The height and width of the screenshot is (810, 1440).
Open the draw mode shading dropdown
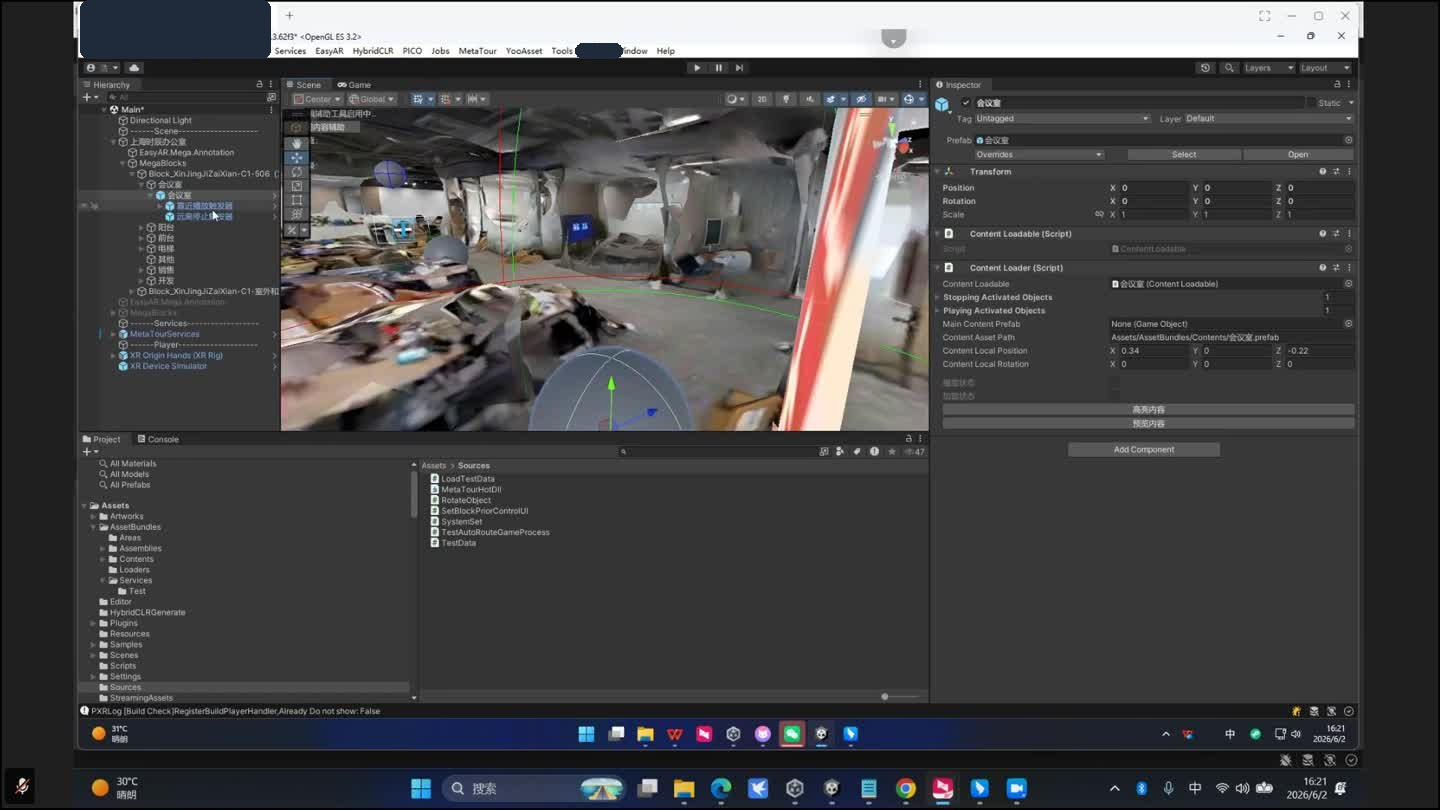[x=736, y=99]
